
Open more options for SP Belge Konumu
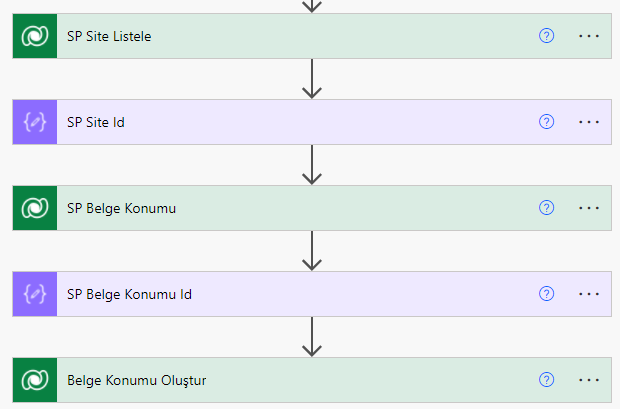pos(589,208)
